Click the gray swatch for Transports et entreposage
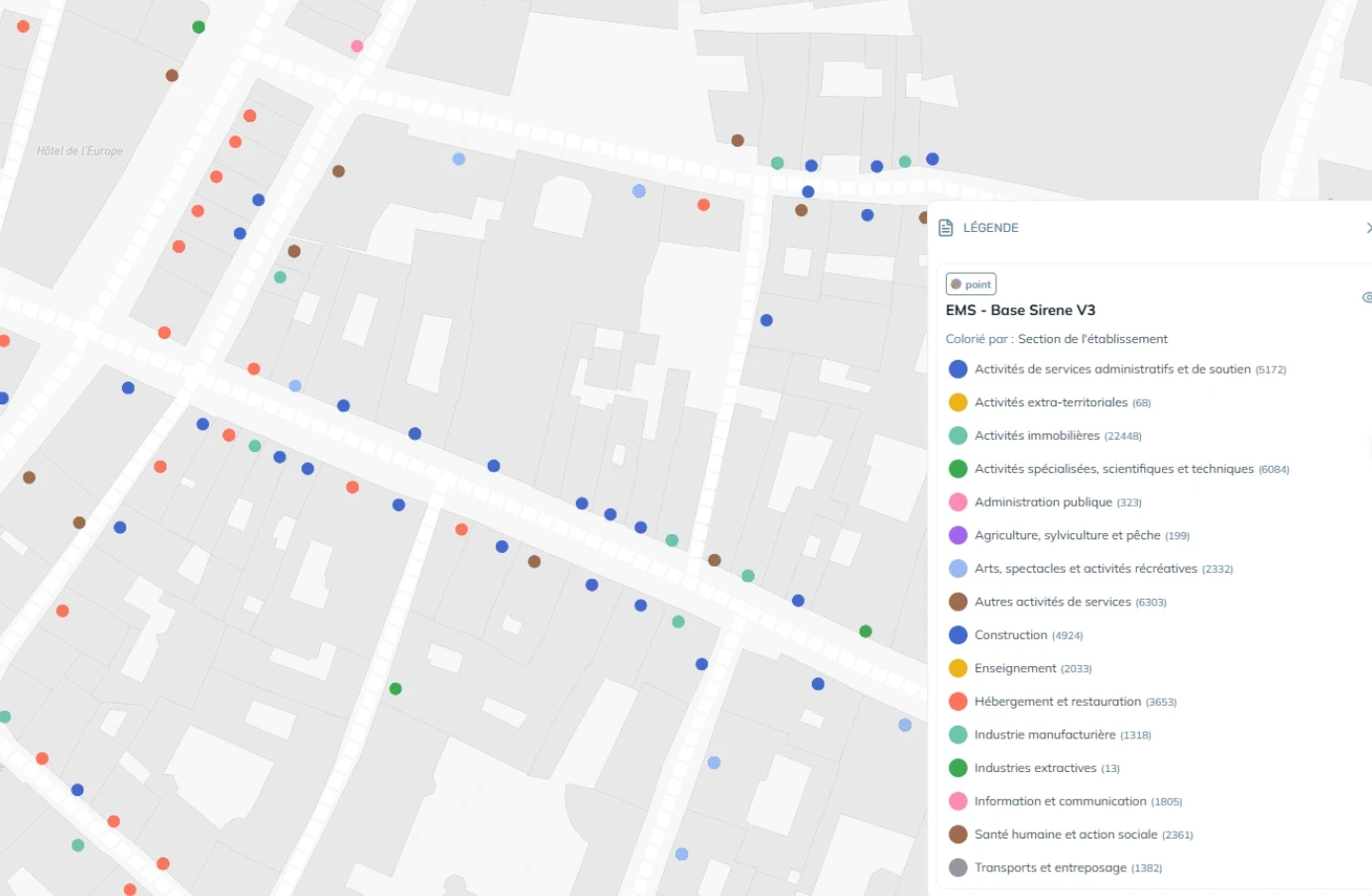The width and height of the screenshot is (1372, 896). coord(958,867)
